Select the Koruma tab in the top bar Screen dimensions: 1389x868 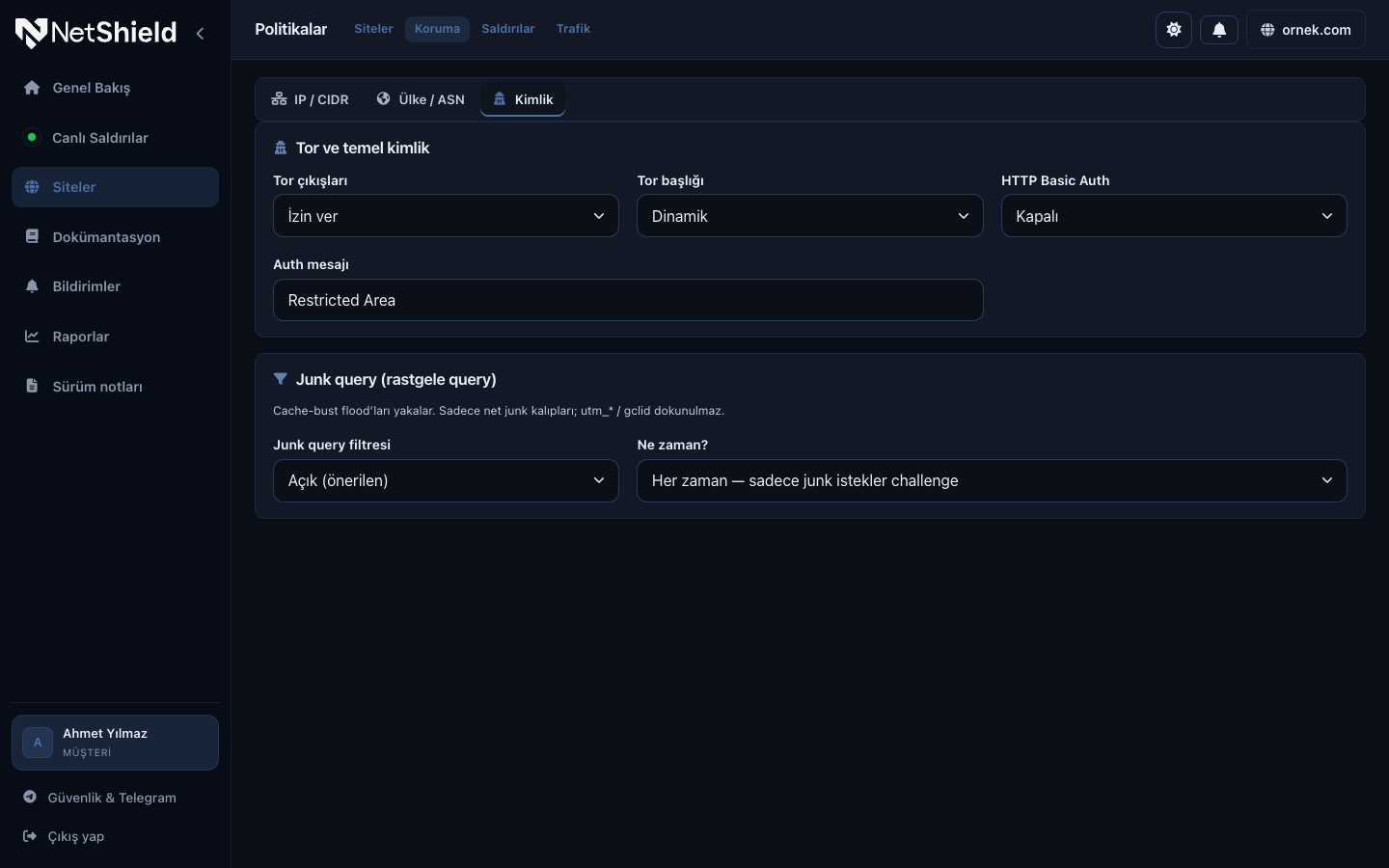click(x=437, y=29)
